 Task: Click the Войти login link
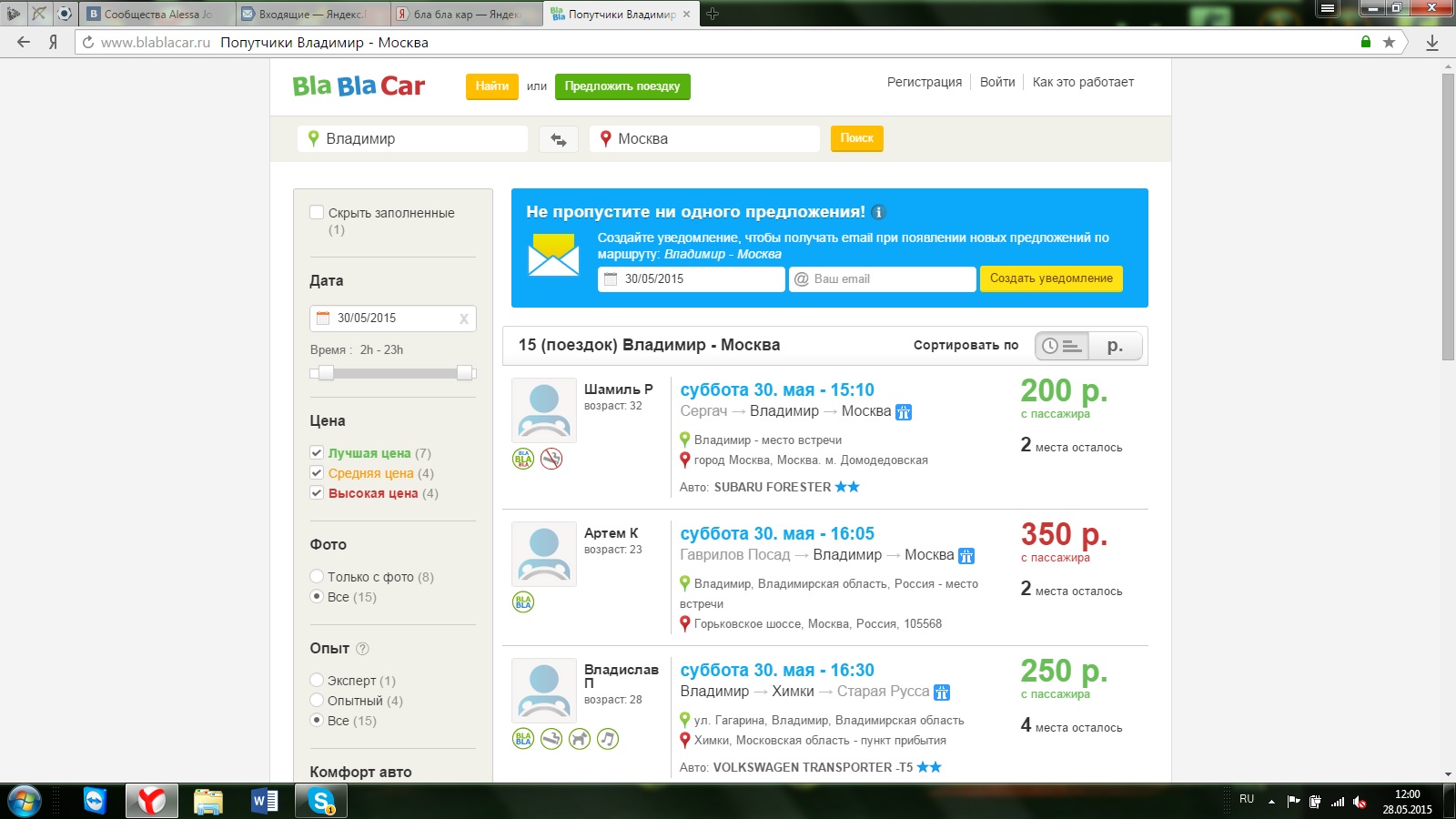pos(997,82)
